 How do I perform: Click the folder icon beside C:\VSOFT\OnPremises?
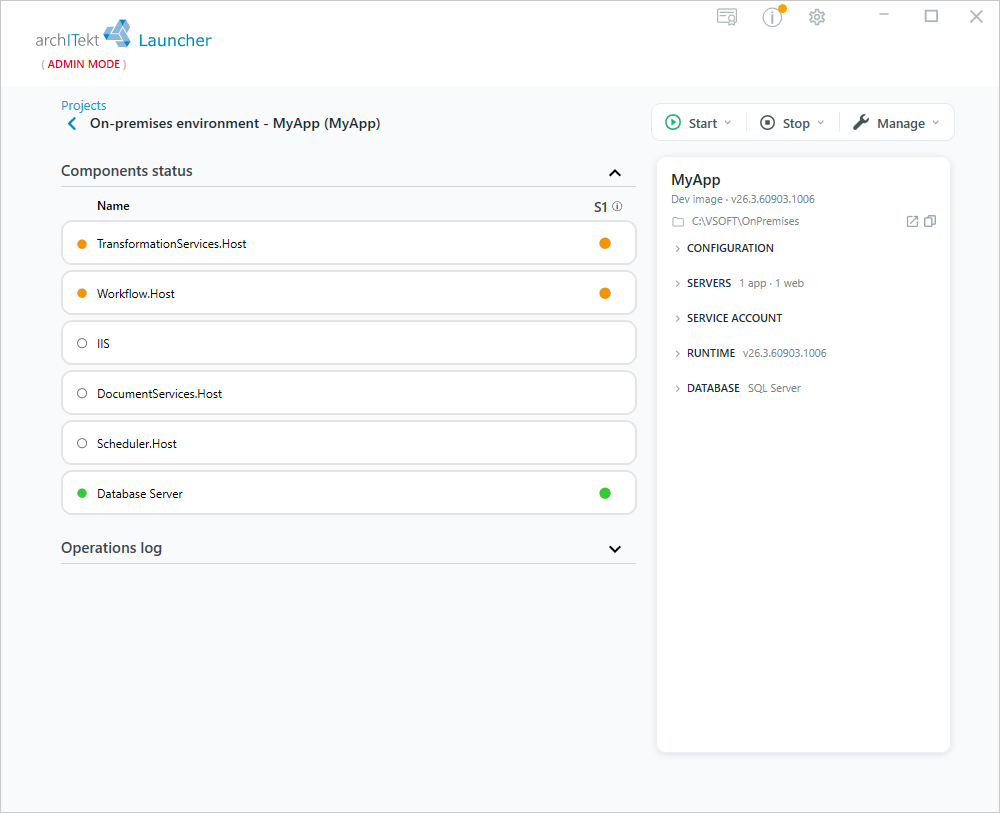pyautogui.click(x=678, y=222)
